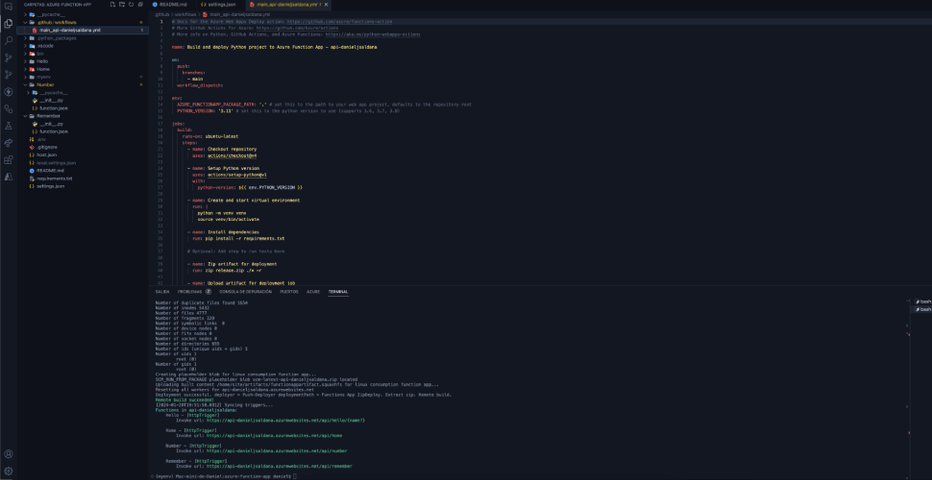Open the CONSOLA DE DEPURACIÓN panel tab
Image resolution: width=932 pixels, height=480 pixels.
(245, 292)
